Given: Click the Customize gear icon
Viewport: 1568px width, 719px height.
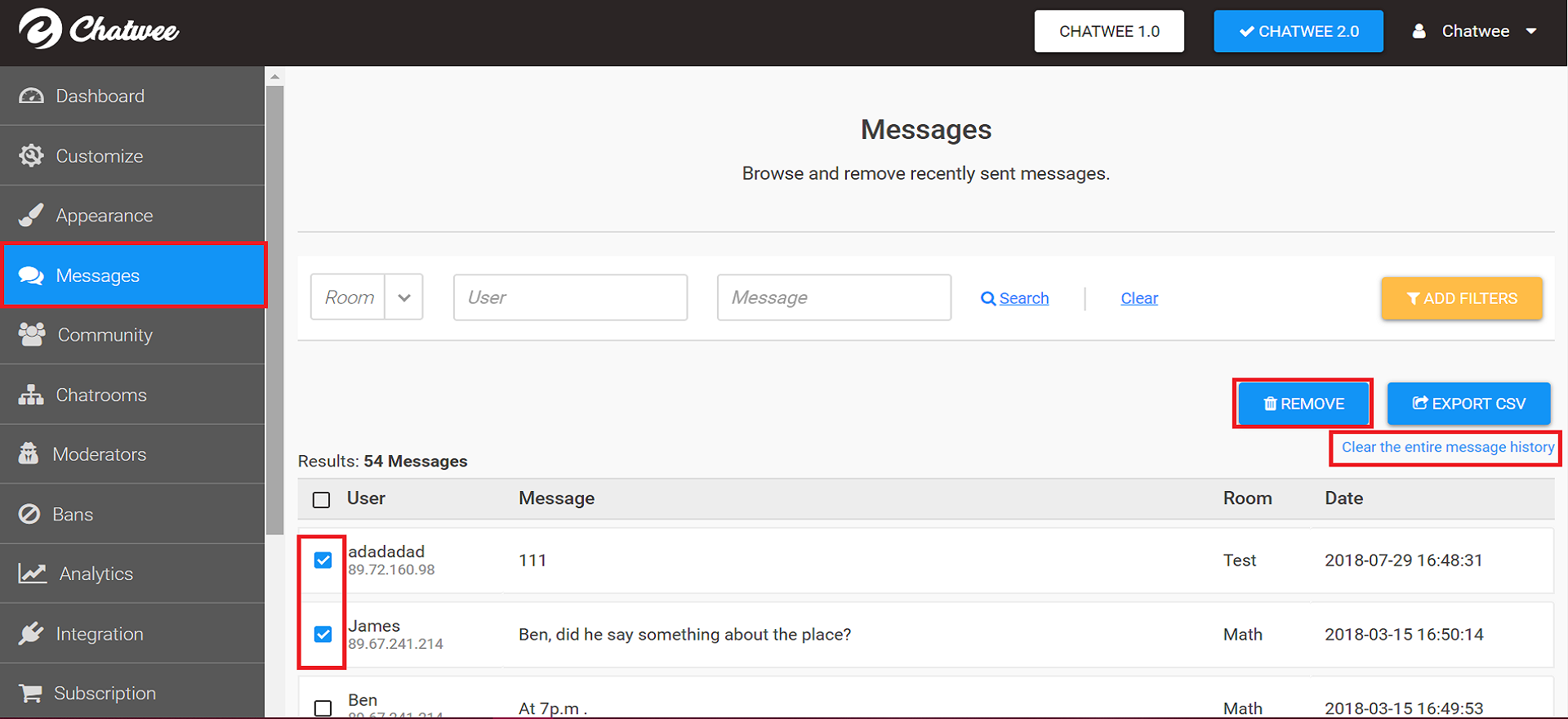Looking at the screenshot, I should (x=31, y=155).
